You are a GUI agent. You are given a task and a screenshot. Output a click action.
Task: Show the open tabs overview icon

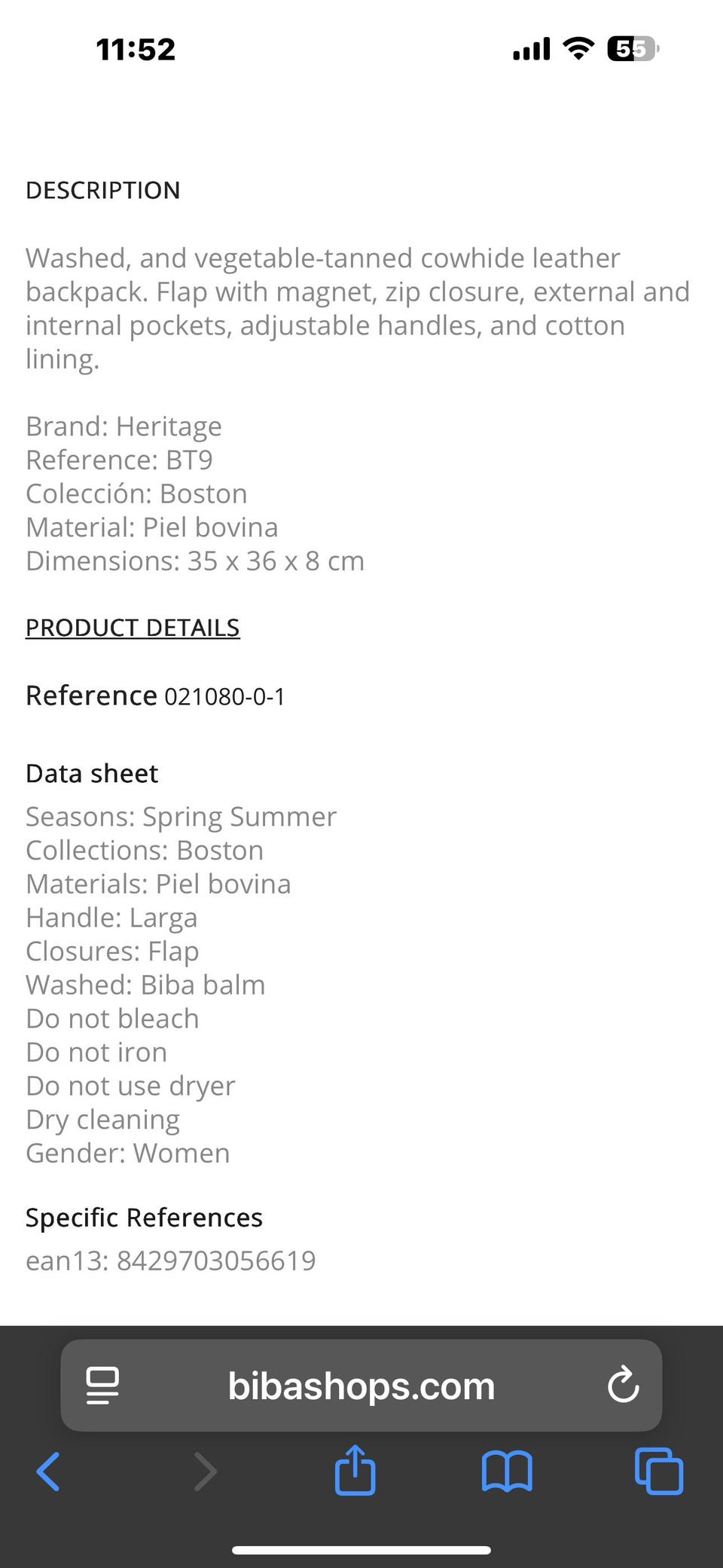[x=659, y=1472]
